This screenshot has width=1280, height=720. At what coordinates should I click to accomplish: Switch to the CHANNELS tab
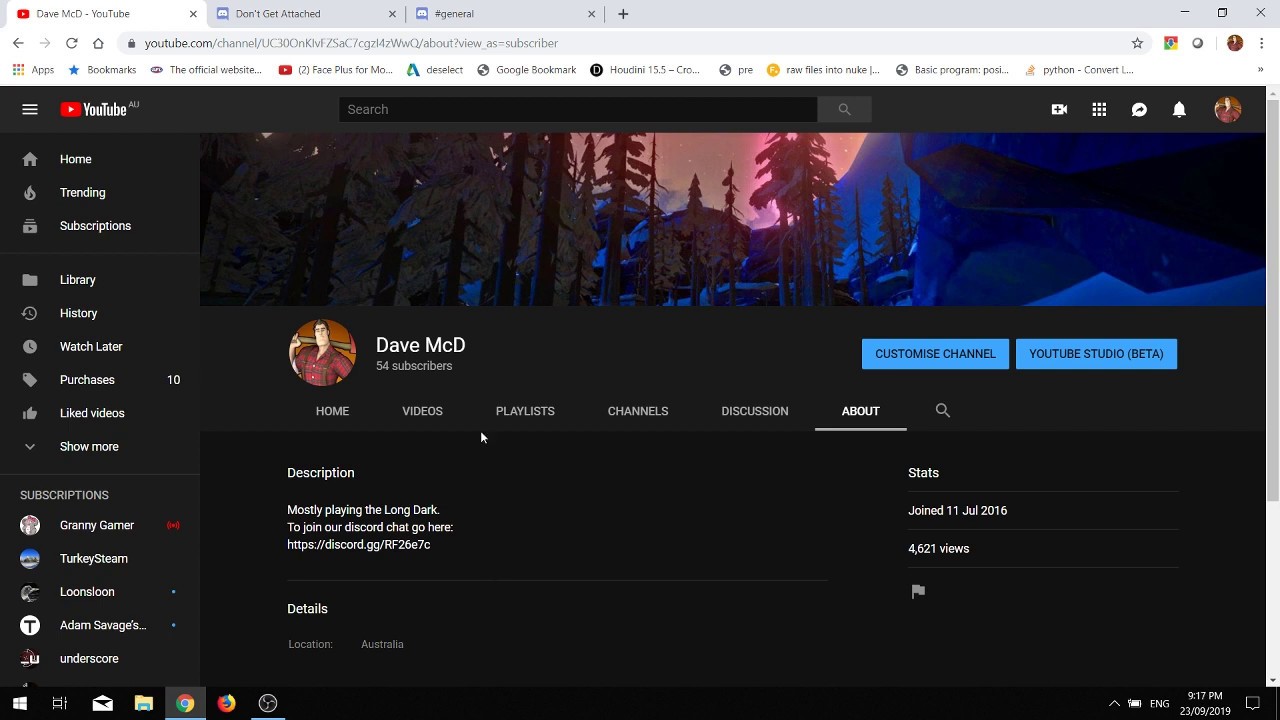(x=638, y=411)
